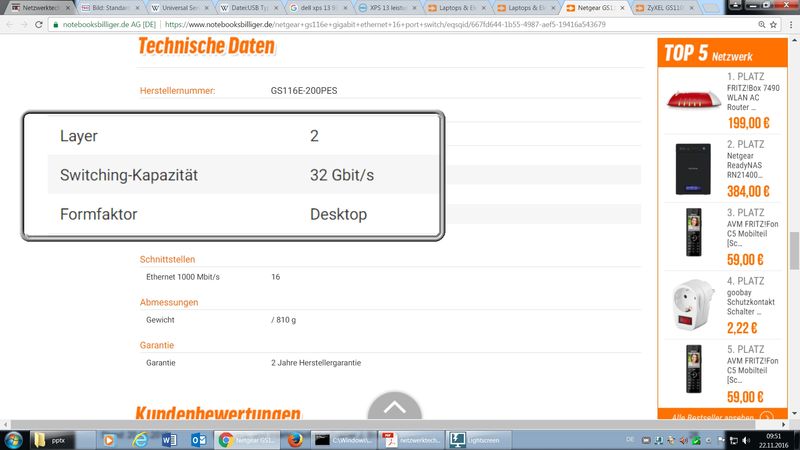
Task: Click the Technische Daten heading
Action: [x=206, y=46]
